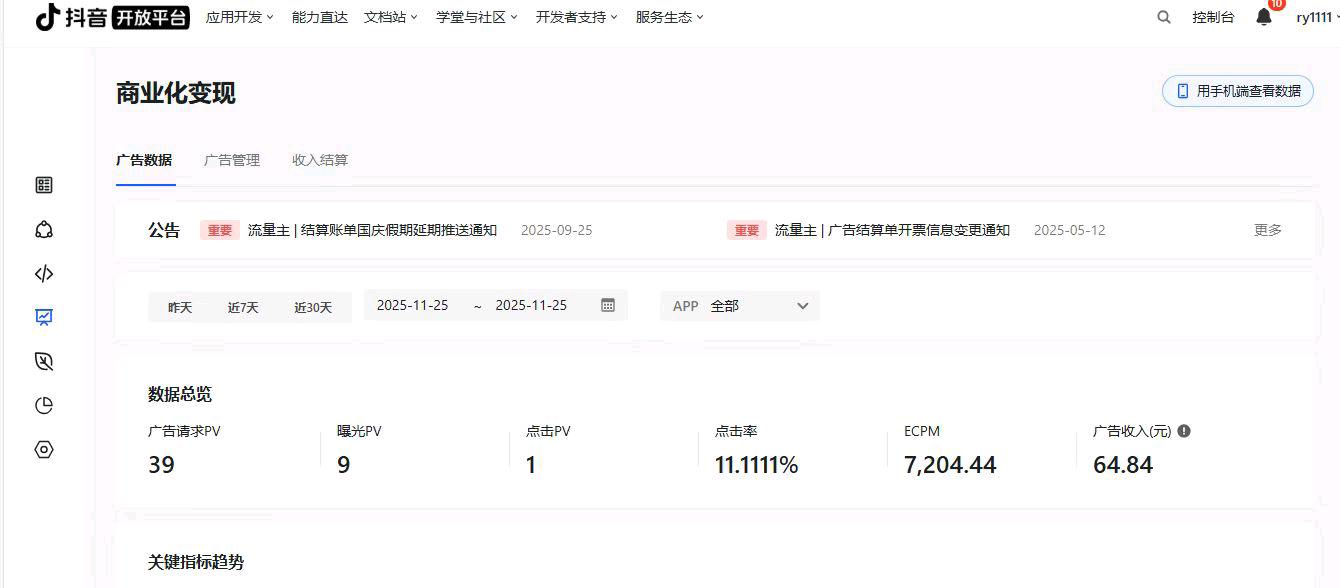This screenshot has height=588, width=1340.
Task: Click the 用手机端查看数据 button
Action: 1237,90
